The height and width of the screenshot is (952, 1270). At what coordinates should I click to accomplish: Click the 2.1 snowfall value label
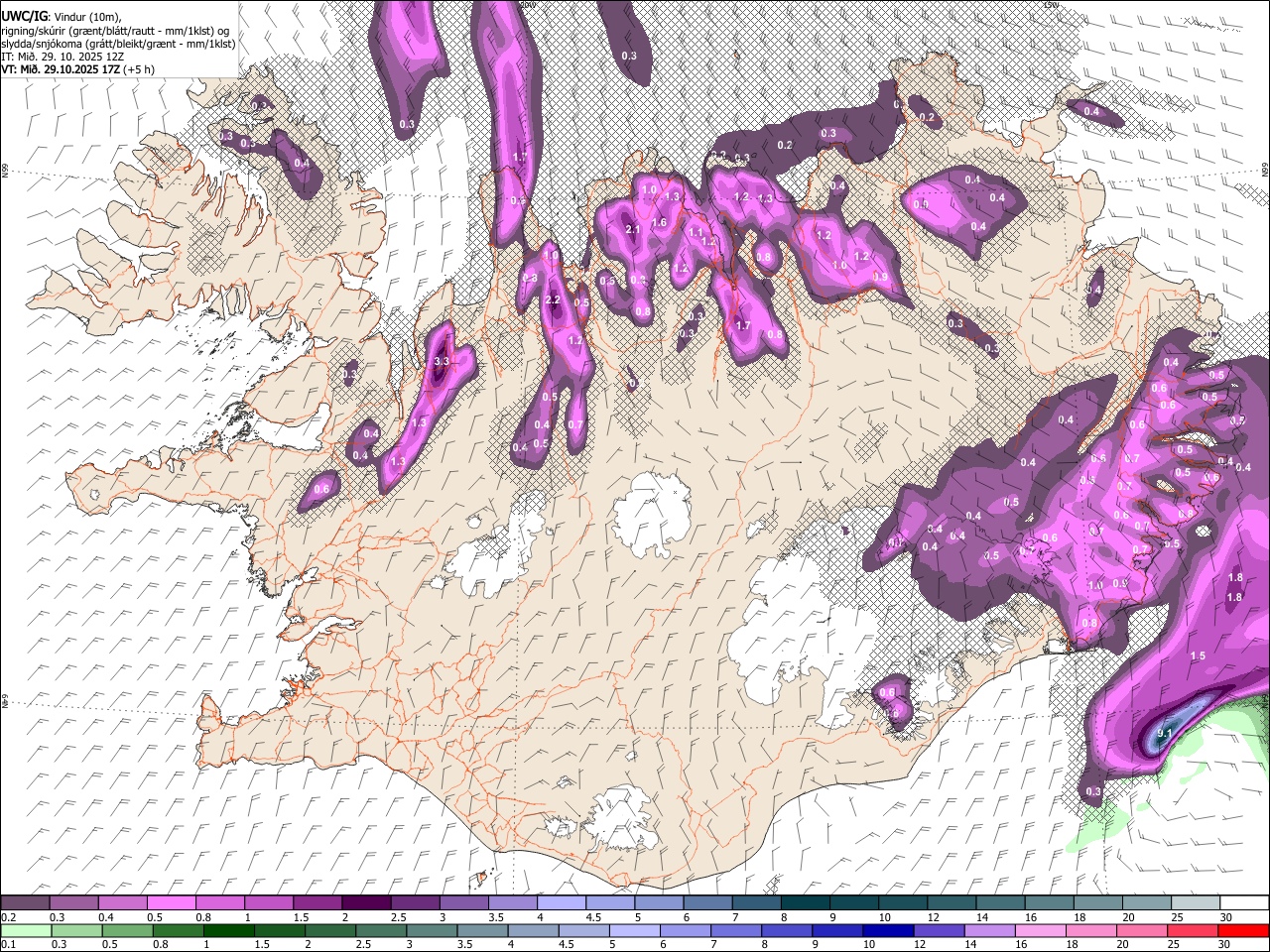(633, 230)
